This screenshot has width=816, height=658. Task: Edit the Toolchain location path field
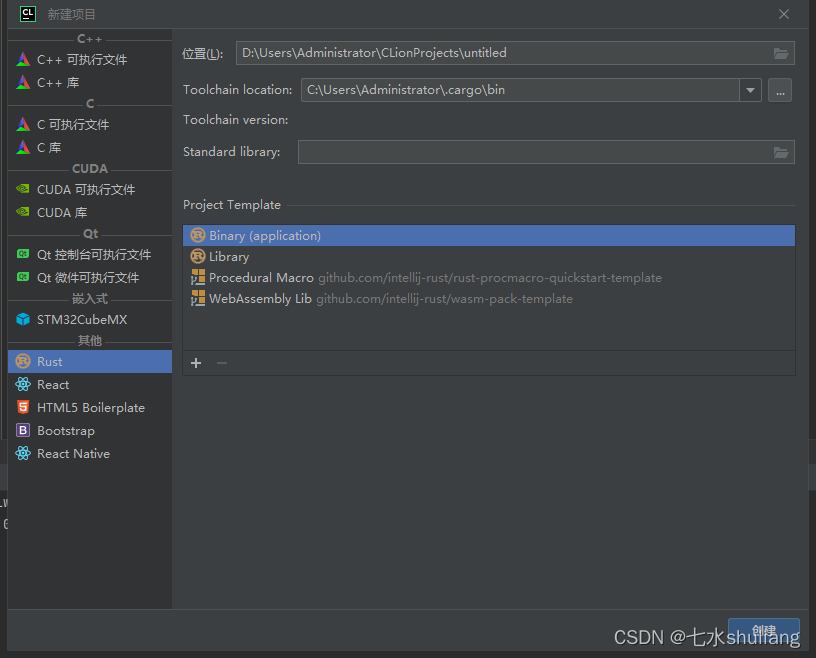(520, 90)
